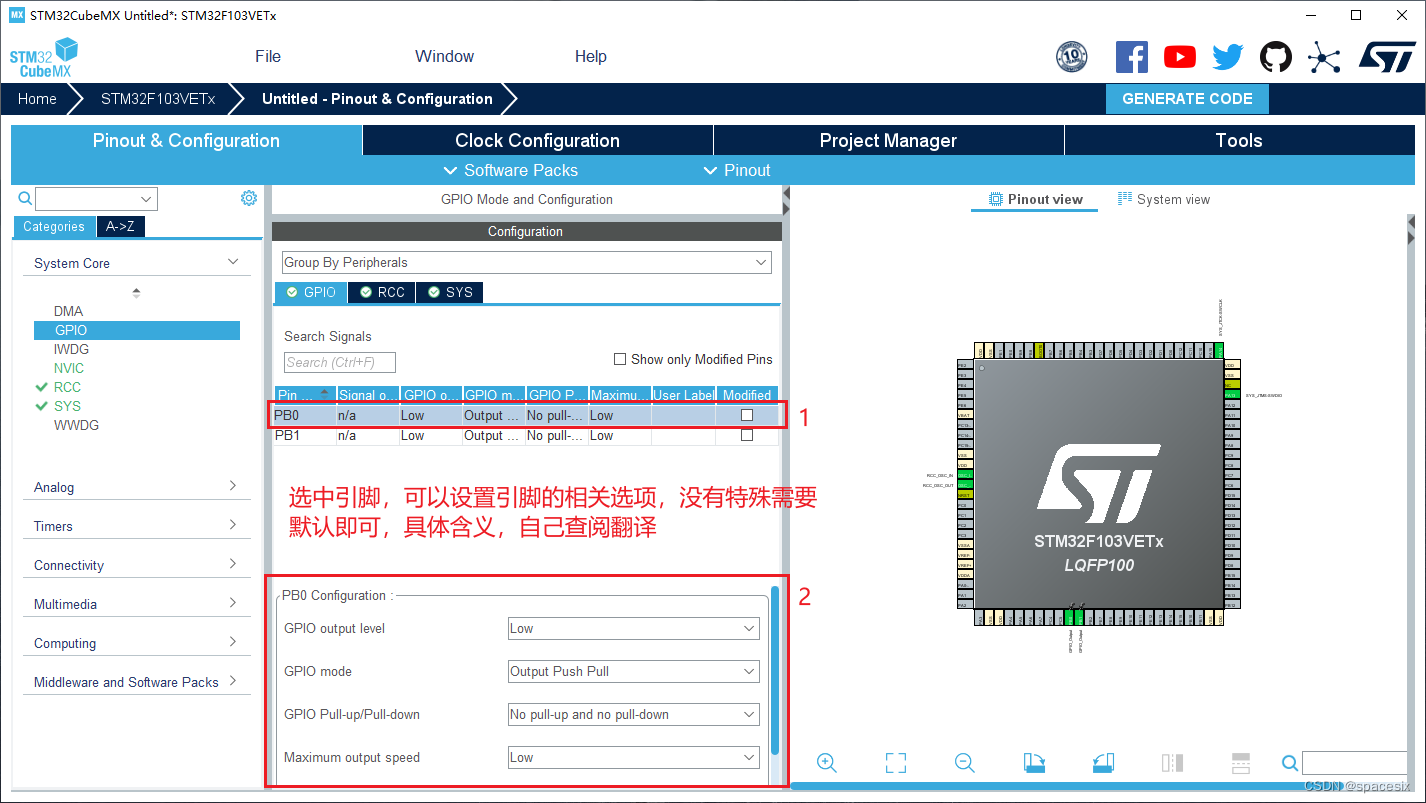
Task: Open the category settings gear icon
Action: point(249,198)
